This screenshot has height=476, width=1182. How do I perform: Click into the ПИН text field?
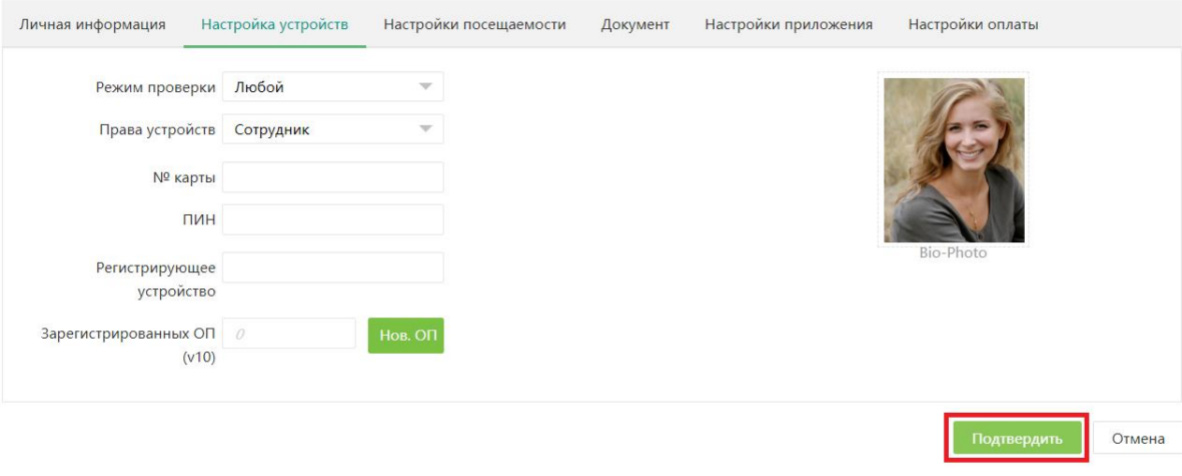tap(332, 220)
